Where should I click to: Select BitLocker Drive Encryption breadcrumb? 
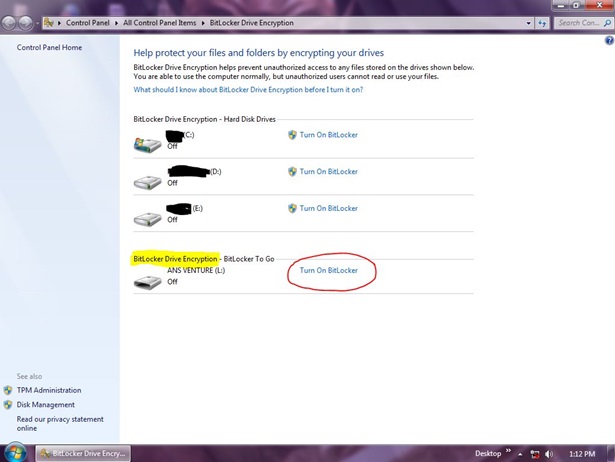(x=251, y=23)
